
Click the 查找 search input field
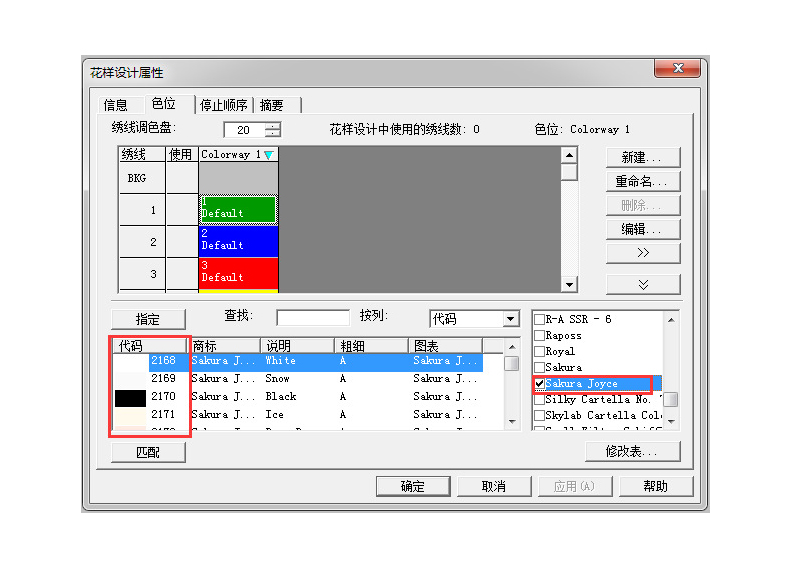[x=312, y=318]
